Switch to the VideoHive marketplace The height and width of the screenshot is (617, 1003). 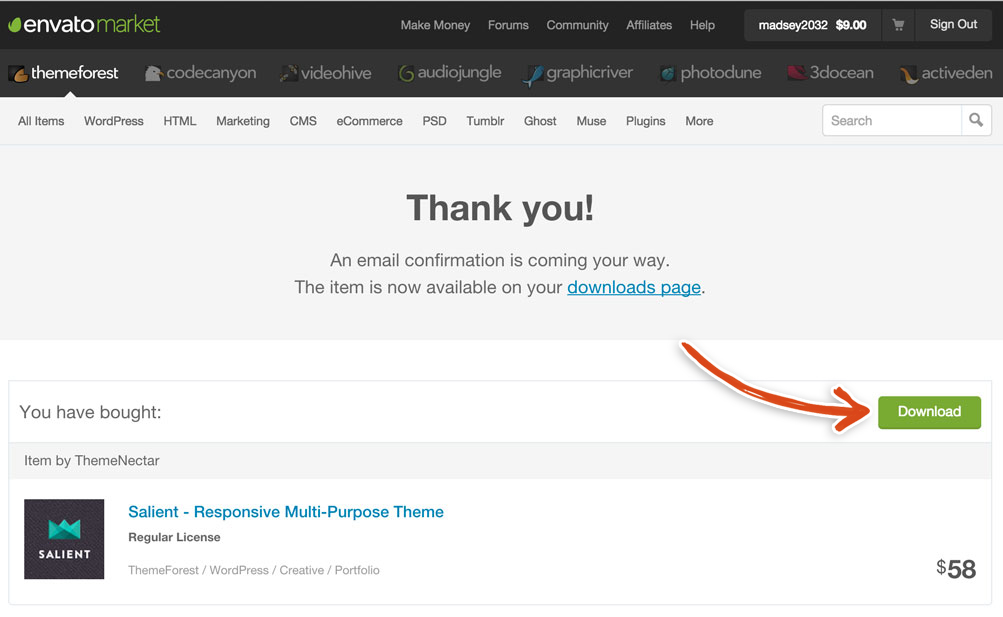click(326, 73)
